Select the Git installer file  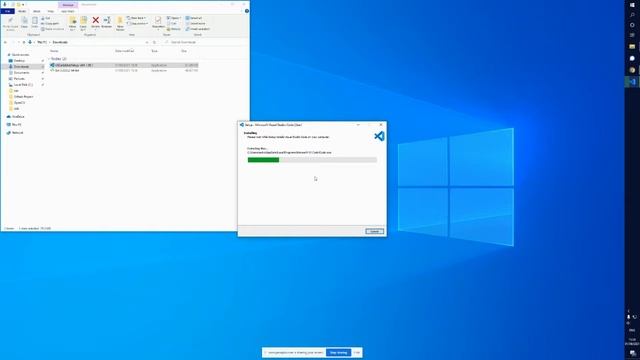coord(123,71)
